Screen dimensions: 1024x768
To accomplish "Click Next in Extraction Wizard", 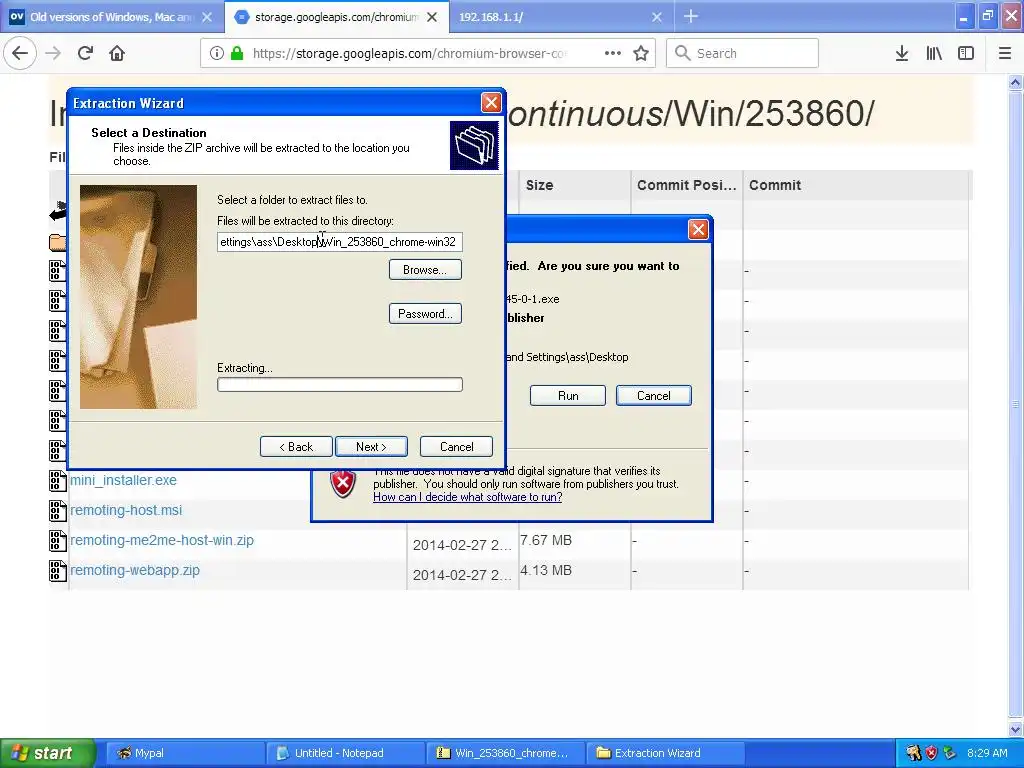I will coord(371,447).
